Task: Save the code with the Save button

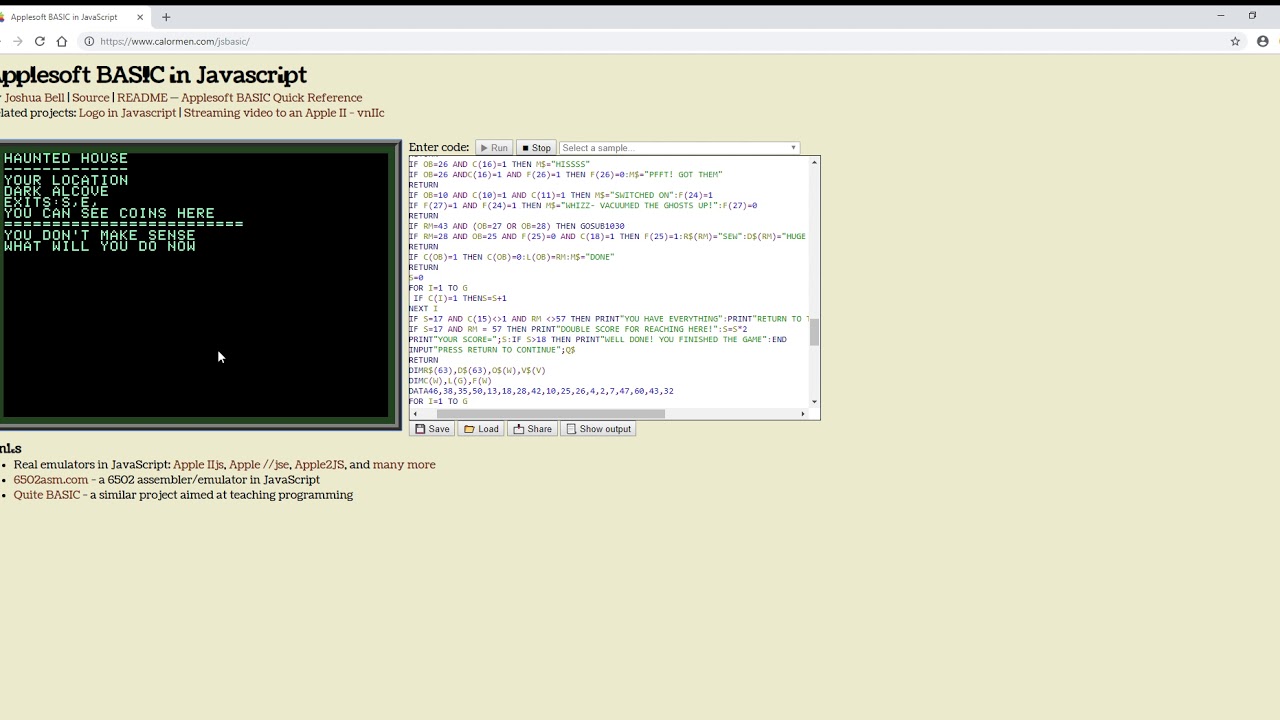Action: coord(432,429)
